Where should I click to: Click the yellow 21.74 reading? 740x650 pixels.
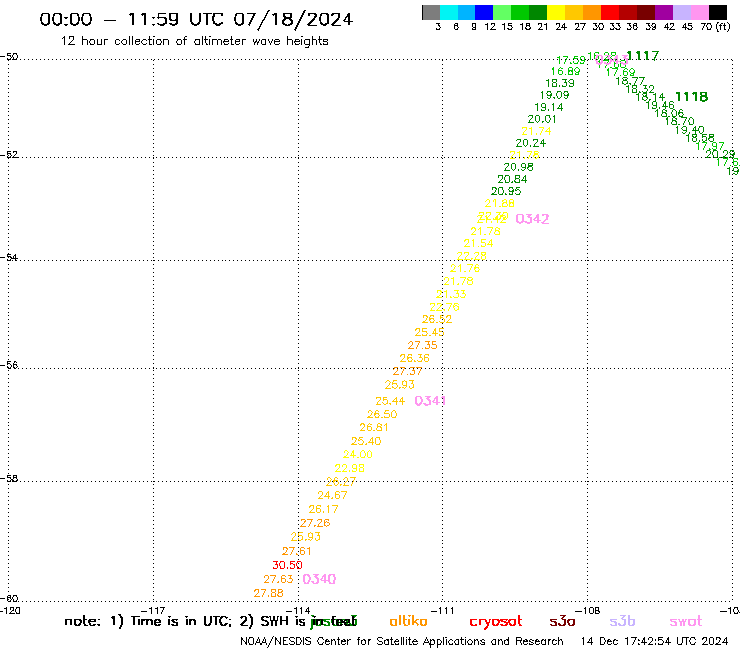click(537, 131)
